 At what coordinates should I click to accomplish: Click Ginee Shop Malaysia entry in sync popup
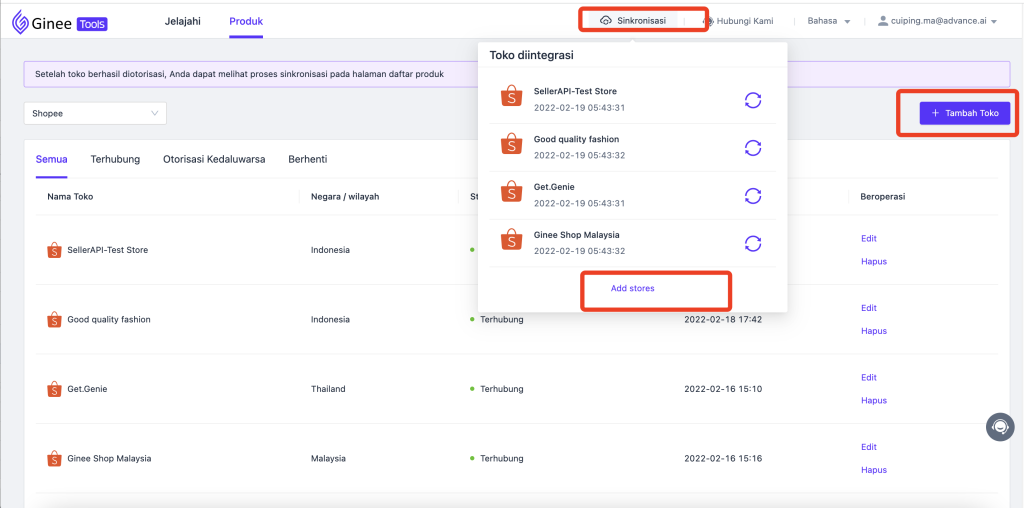click(632, 243)
